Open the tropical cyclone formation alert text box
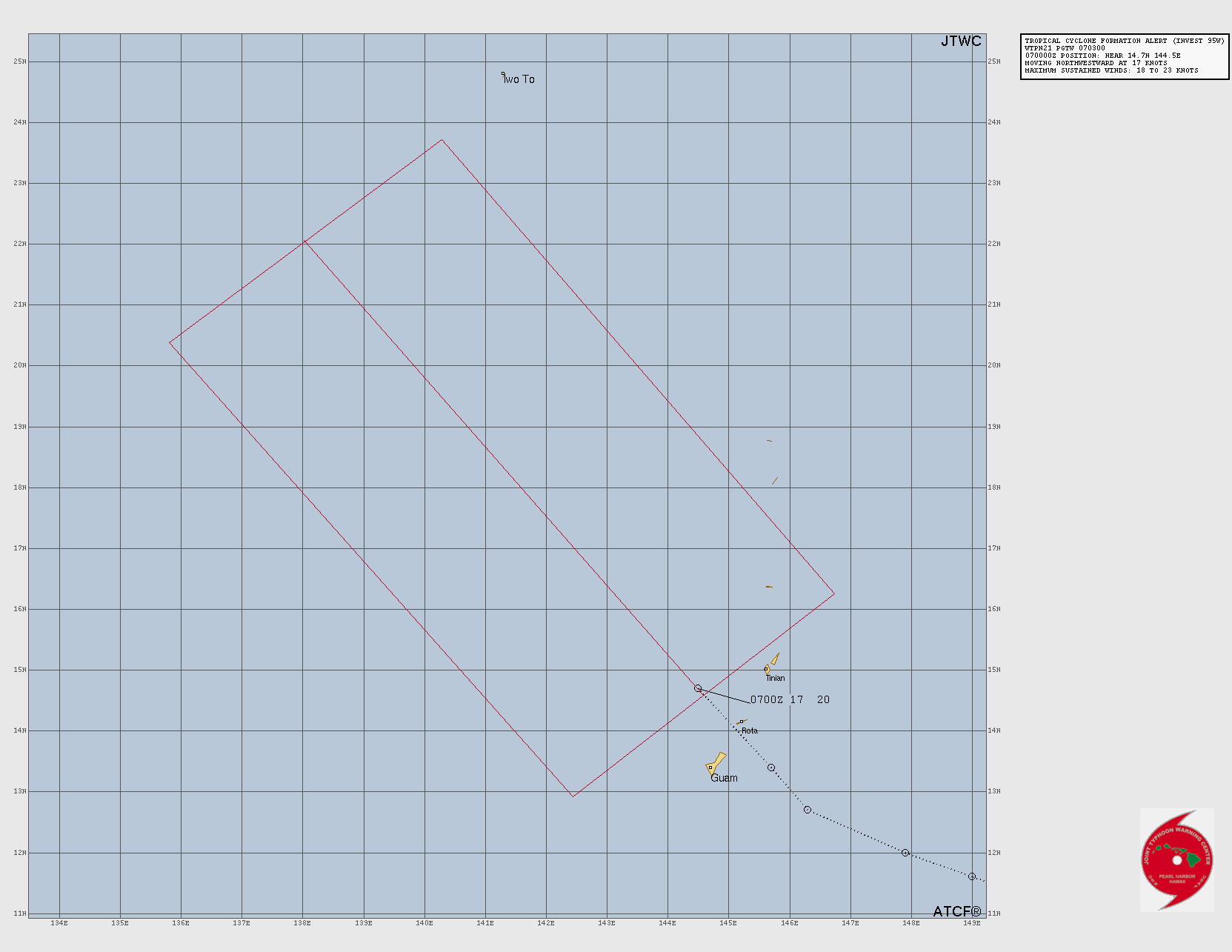Screen dimensions: 1232x952 1123,56
